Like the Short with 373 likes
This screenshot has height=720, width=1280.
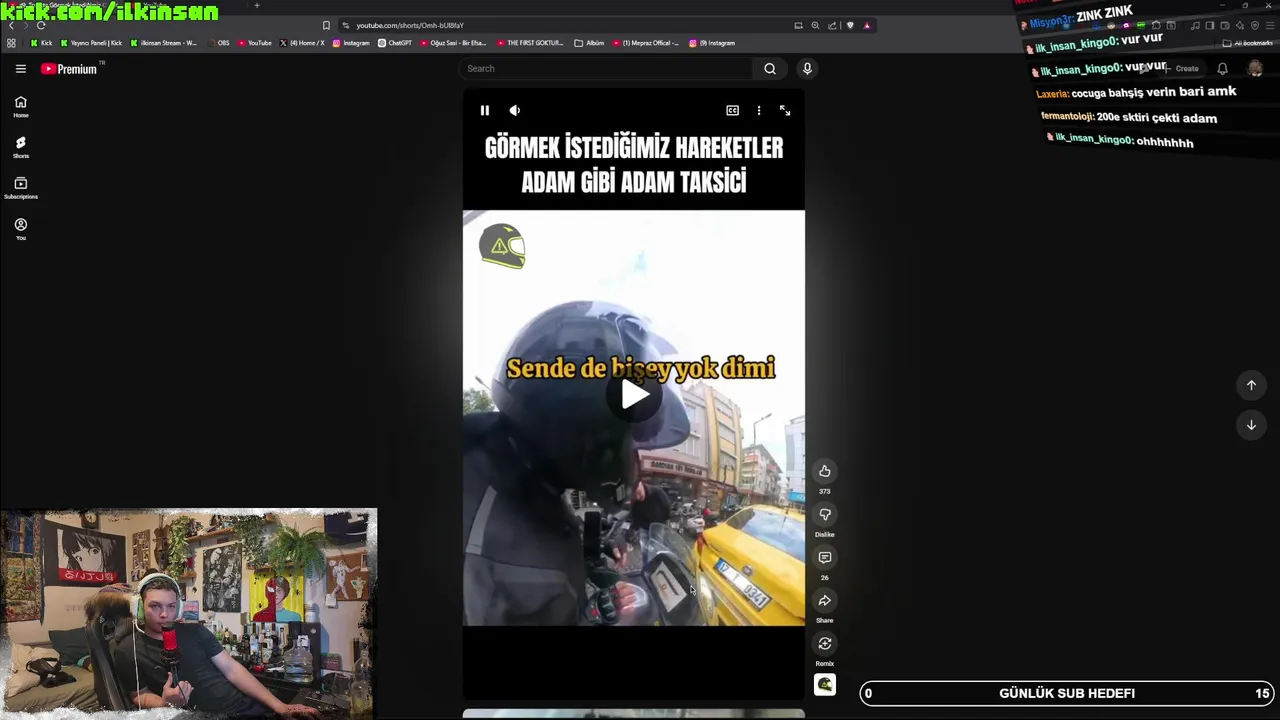[825, 471]
